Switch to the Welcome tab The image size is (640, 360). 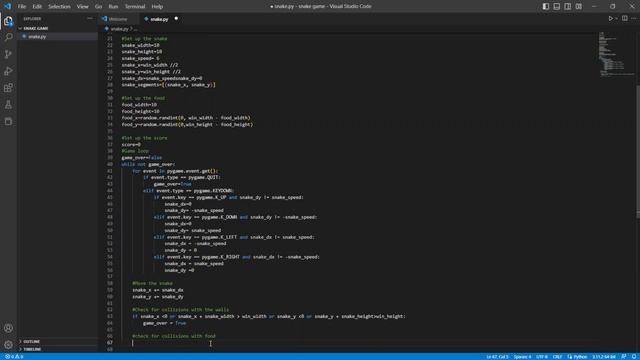(118, 19)
